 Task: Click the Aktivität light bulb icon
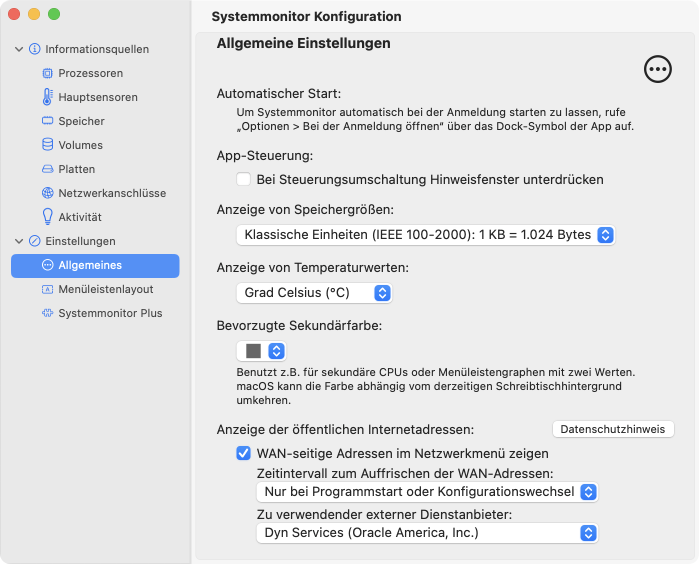[47, 217]
